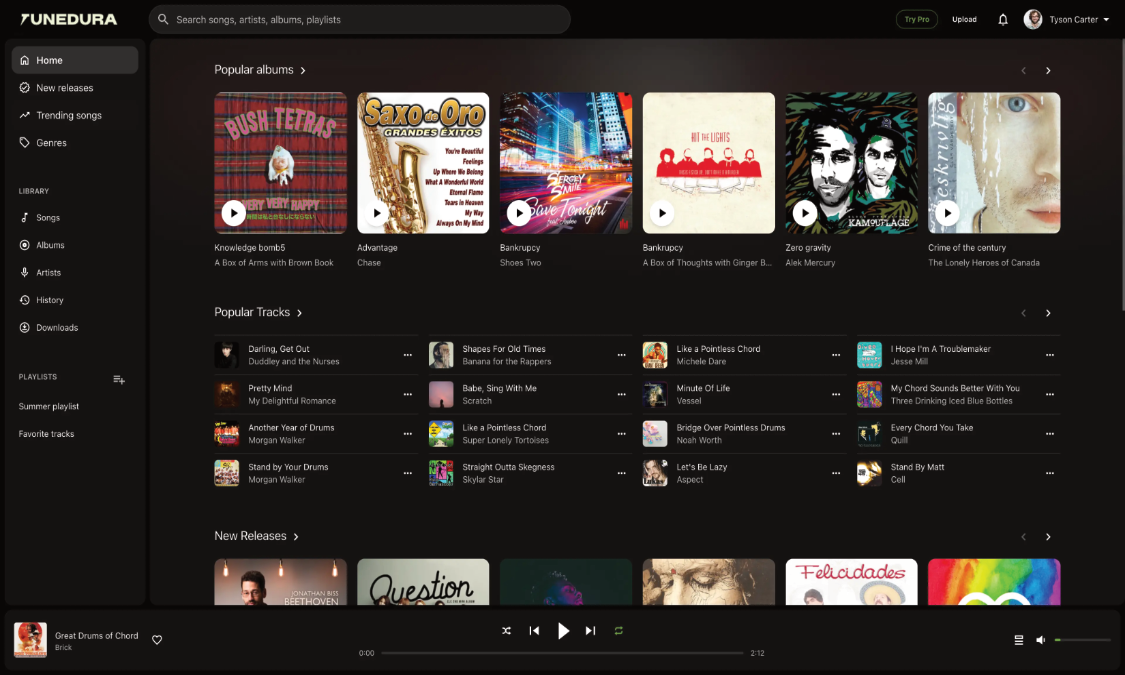Open Trending songs in the sidebar

pos(69,115)
